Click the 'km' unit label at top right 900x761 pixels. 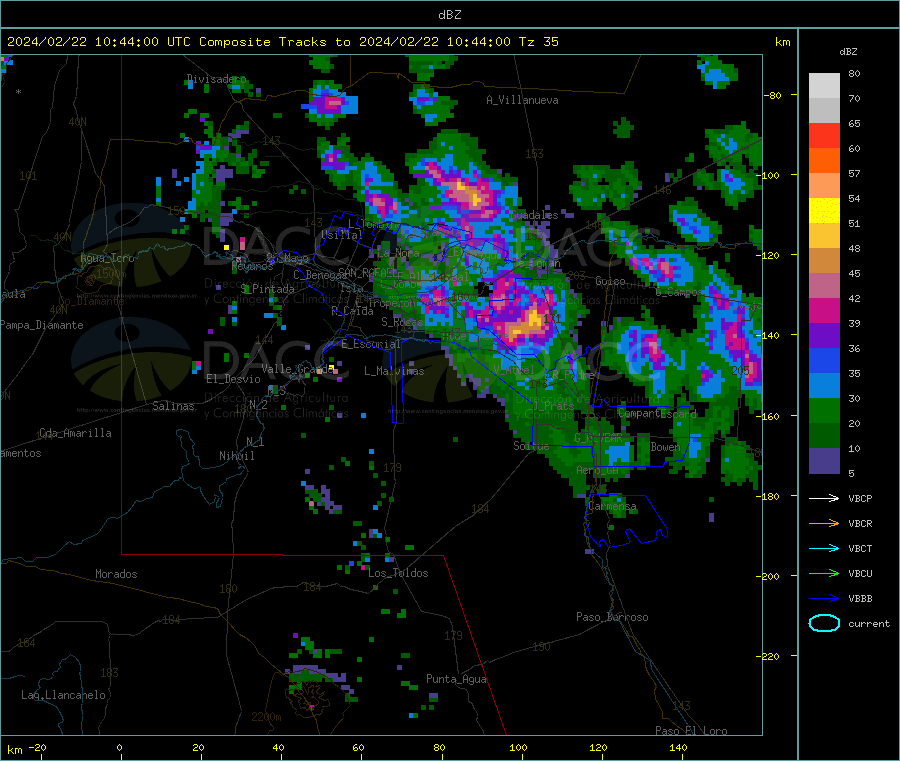(x=782, y=42)
